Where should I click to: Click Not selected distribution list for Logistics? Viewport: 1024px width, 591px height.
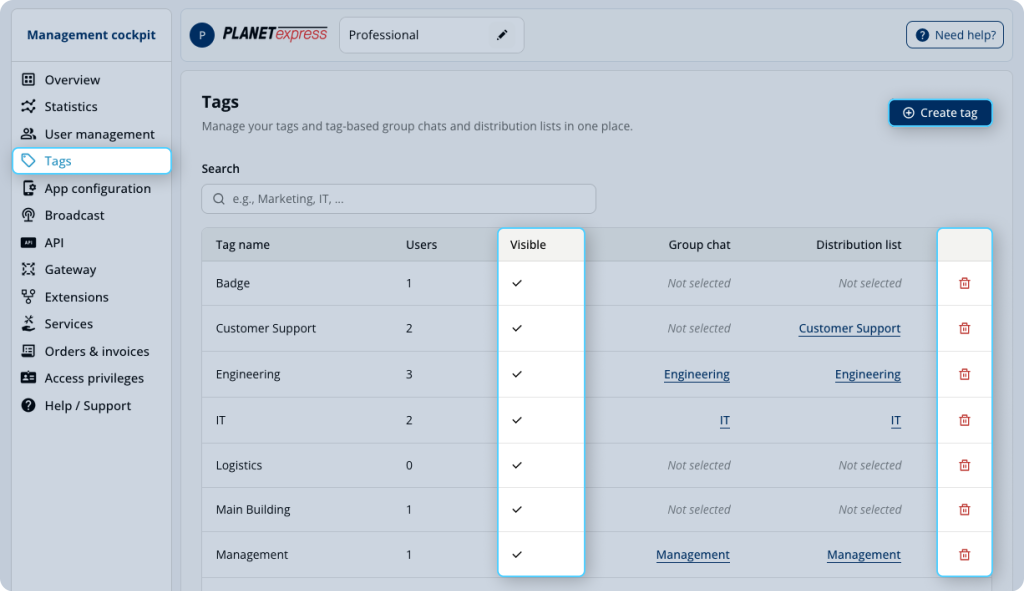[x=870, y=465]
